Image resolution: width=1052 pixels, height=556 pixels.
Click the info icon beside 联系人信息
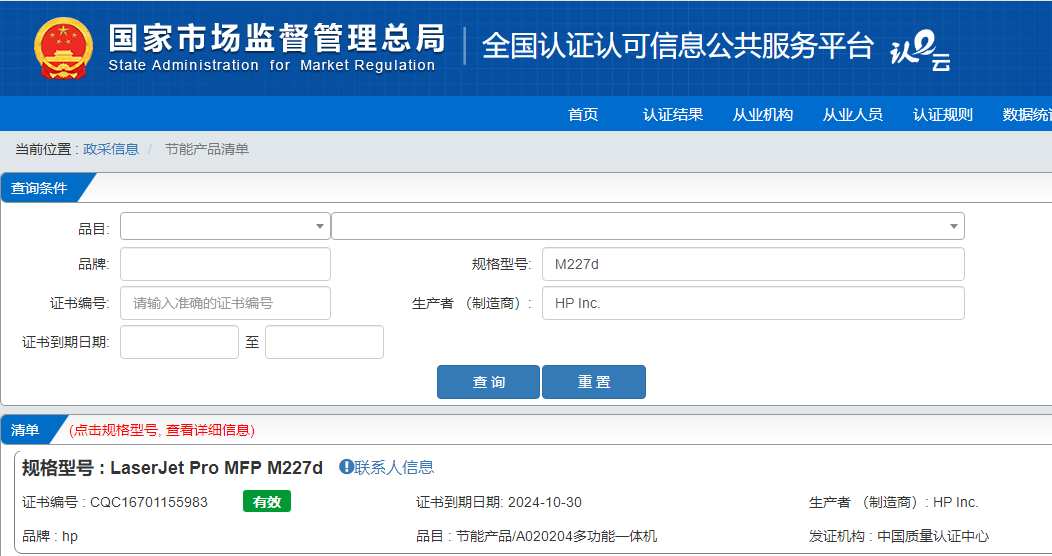[x=346, y=467]
